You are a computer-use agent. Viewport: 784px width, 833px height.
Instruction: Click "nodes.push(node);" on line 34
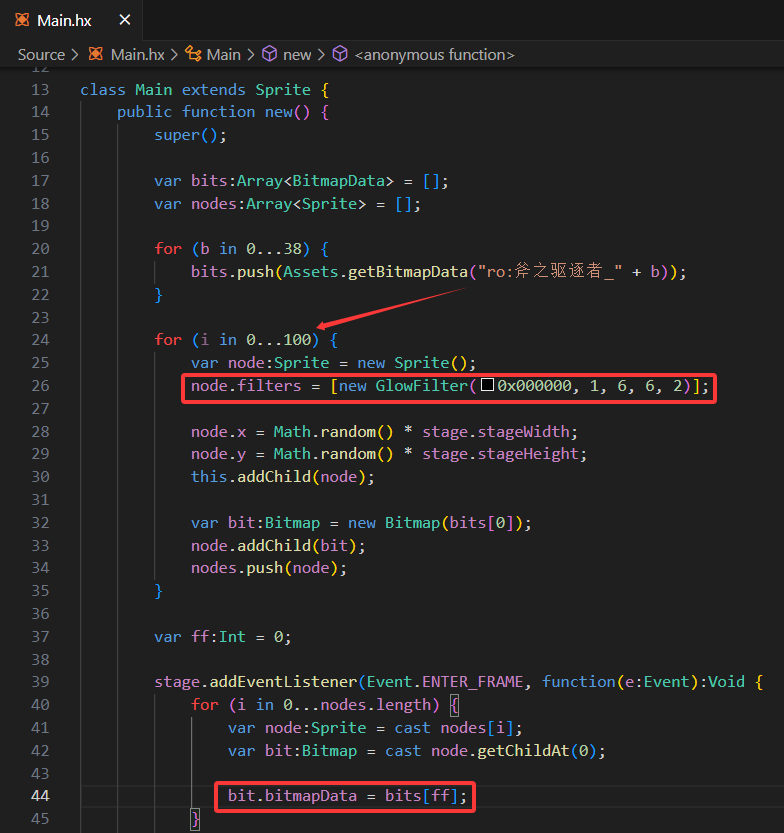(269, 568)
